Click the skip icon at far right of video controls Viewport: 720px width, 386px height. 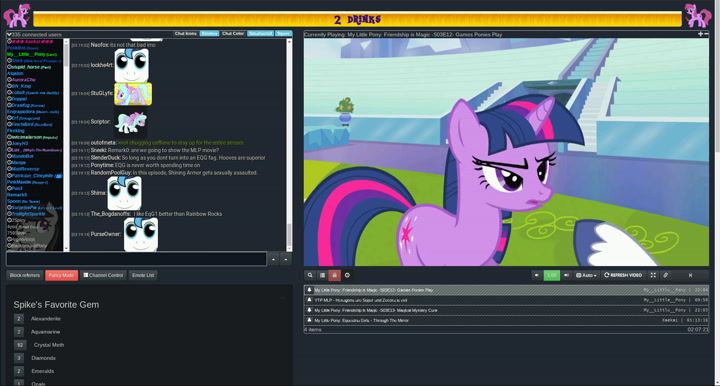[x=690, y=275]
